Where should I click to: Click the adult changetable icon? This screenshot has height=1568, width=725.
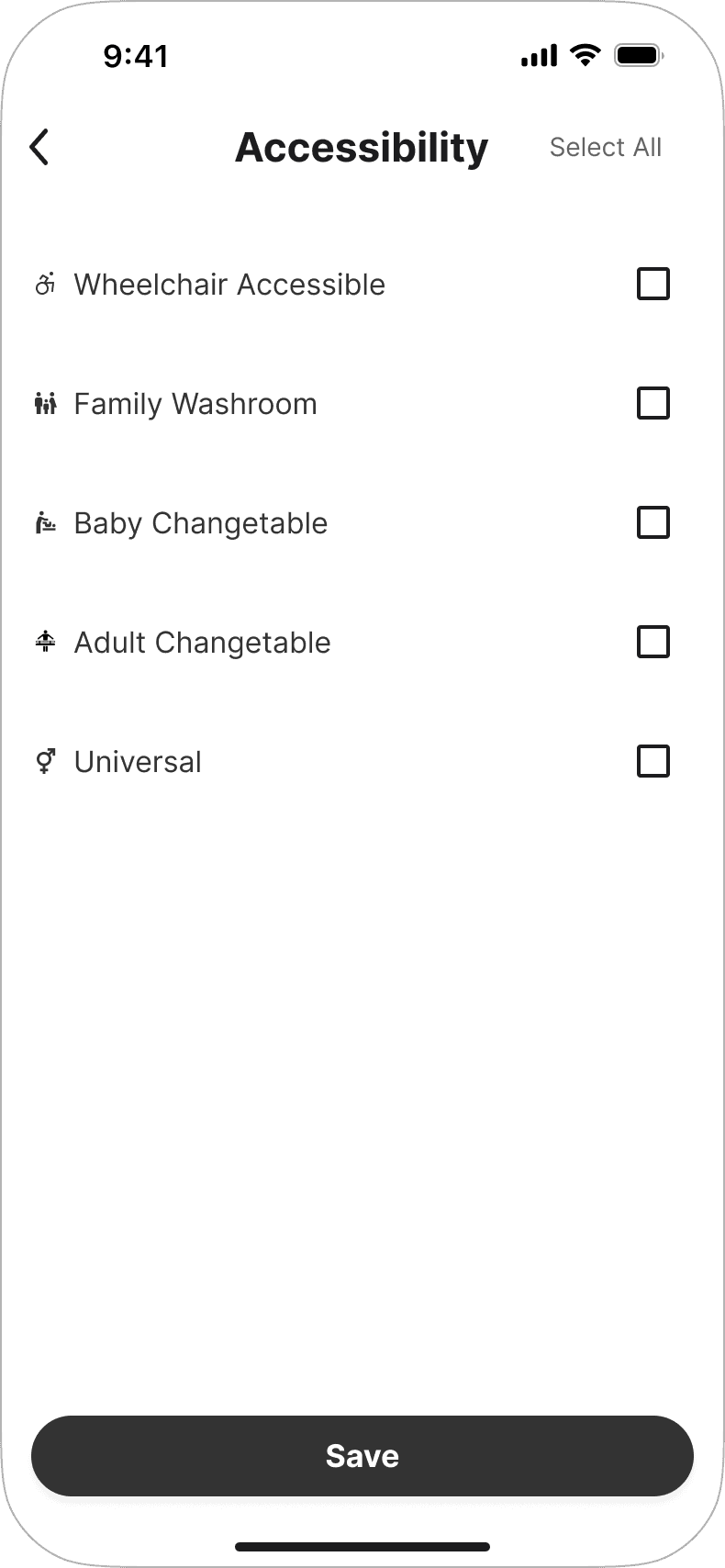click(x=45, y=642)
